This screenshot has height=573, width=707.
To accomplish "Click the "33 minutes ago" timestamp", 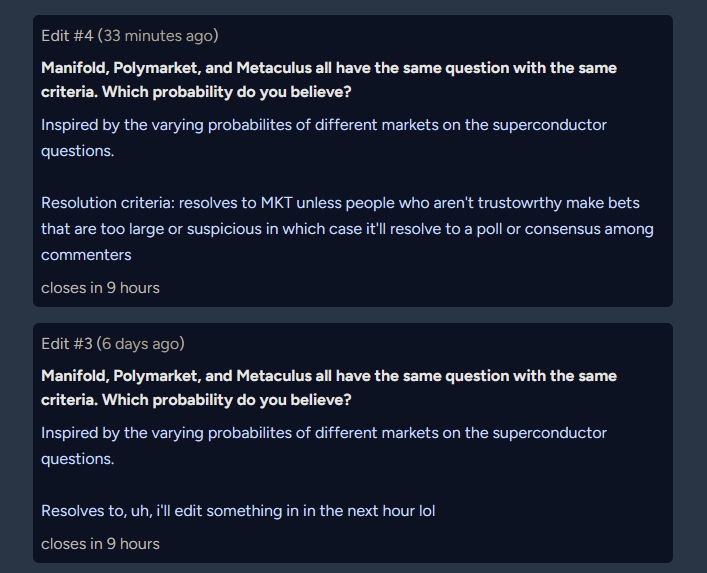I will pos(158,36).
